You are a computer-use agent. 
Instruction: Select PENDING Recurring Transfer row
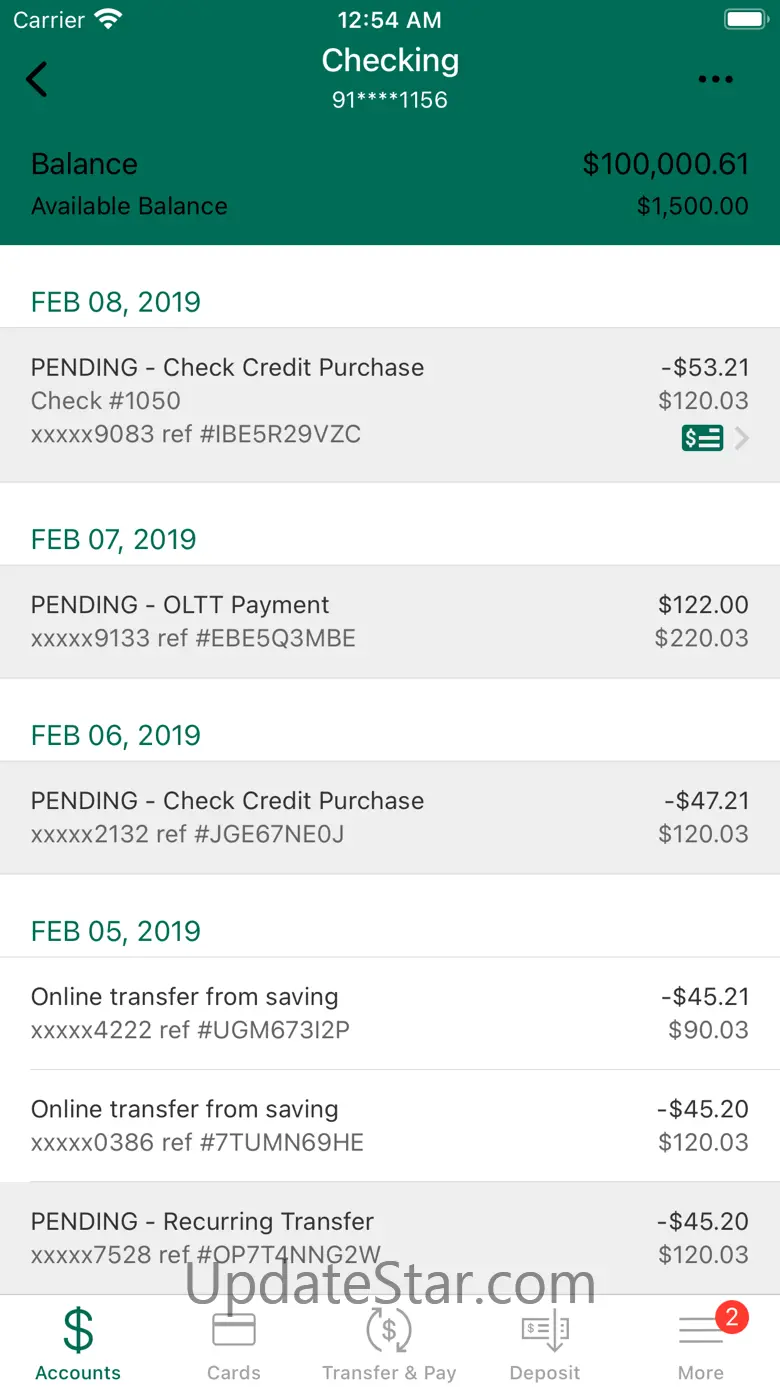coord(390,1238)
